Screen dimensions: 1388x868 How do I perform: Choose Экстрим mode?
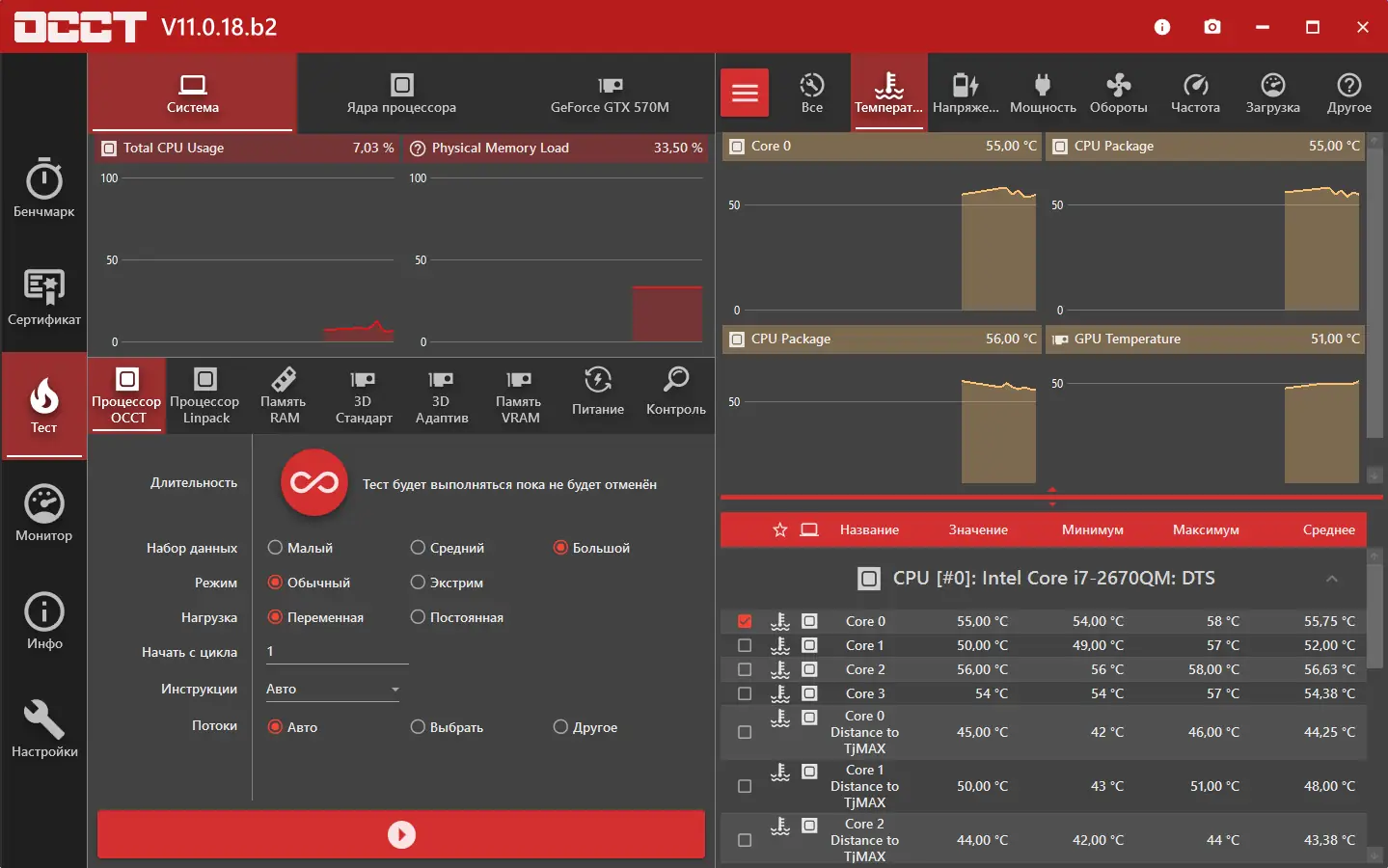447,583
